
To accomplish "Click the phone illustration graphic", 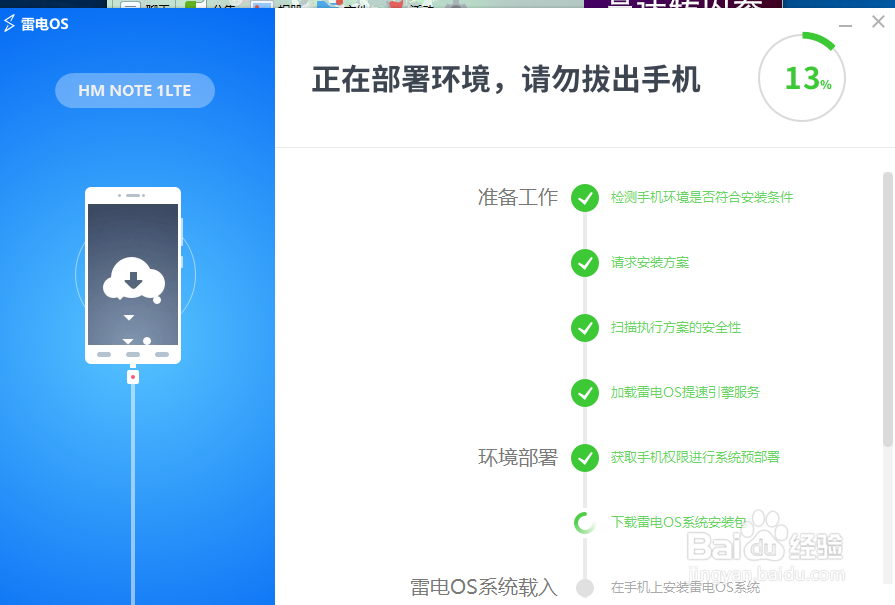I will coord(133,275).
